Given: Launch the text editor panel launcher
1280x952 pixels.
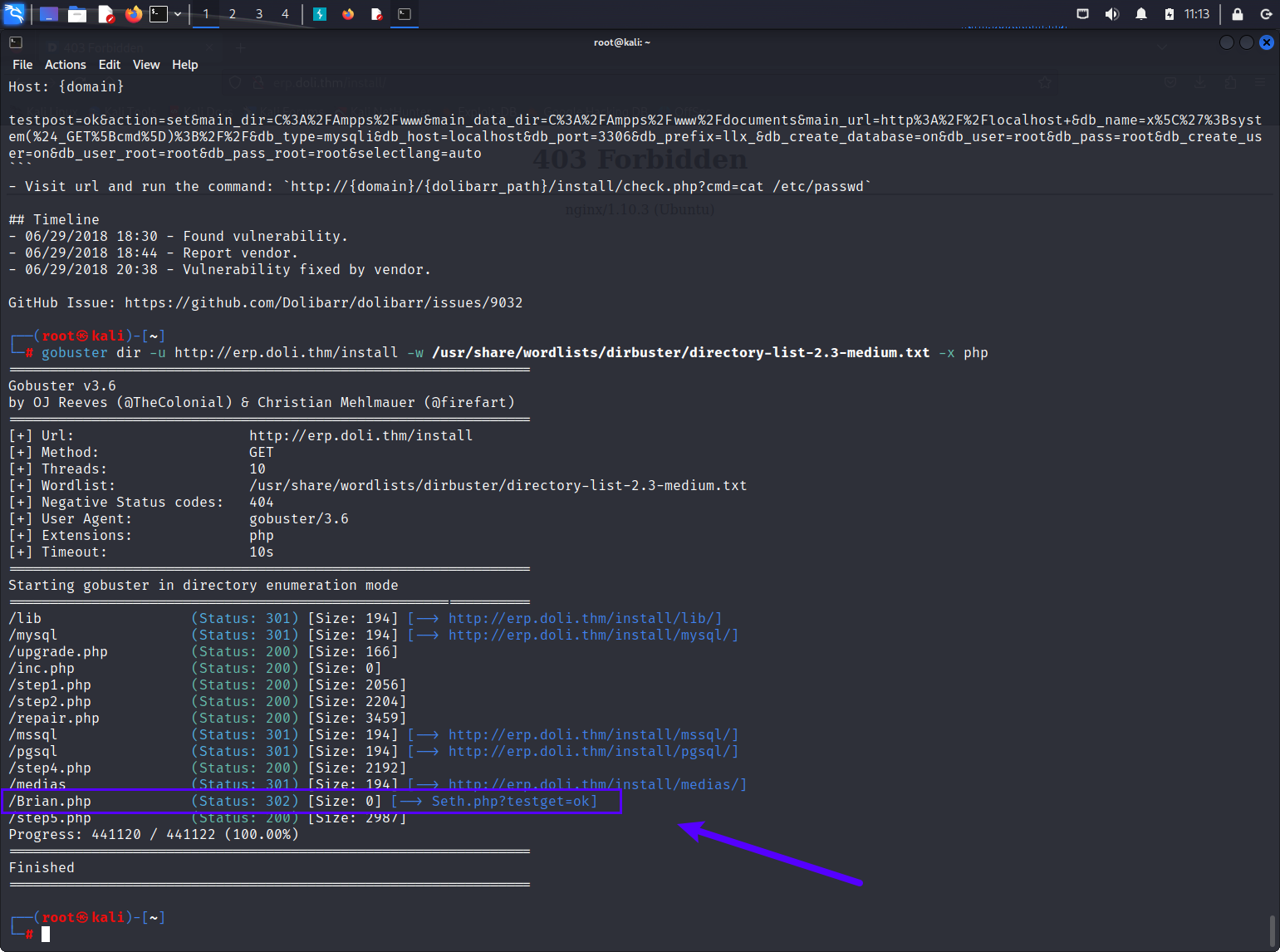Looking at the screenshot, I should tap(105, 14).
